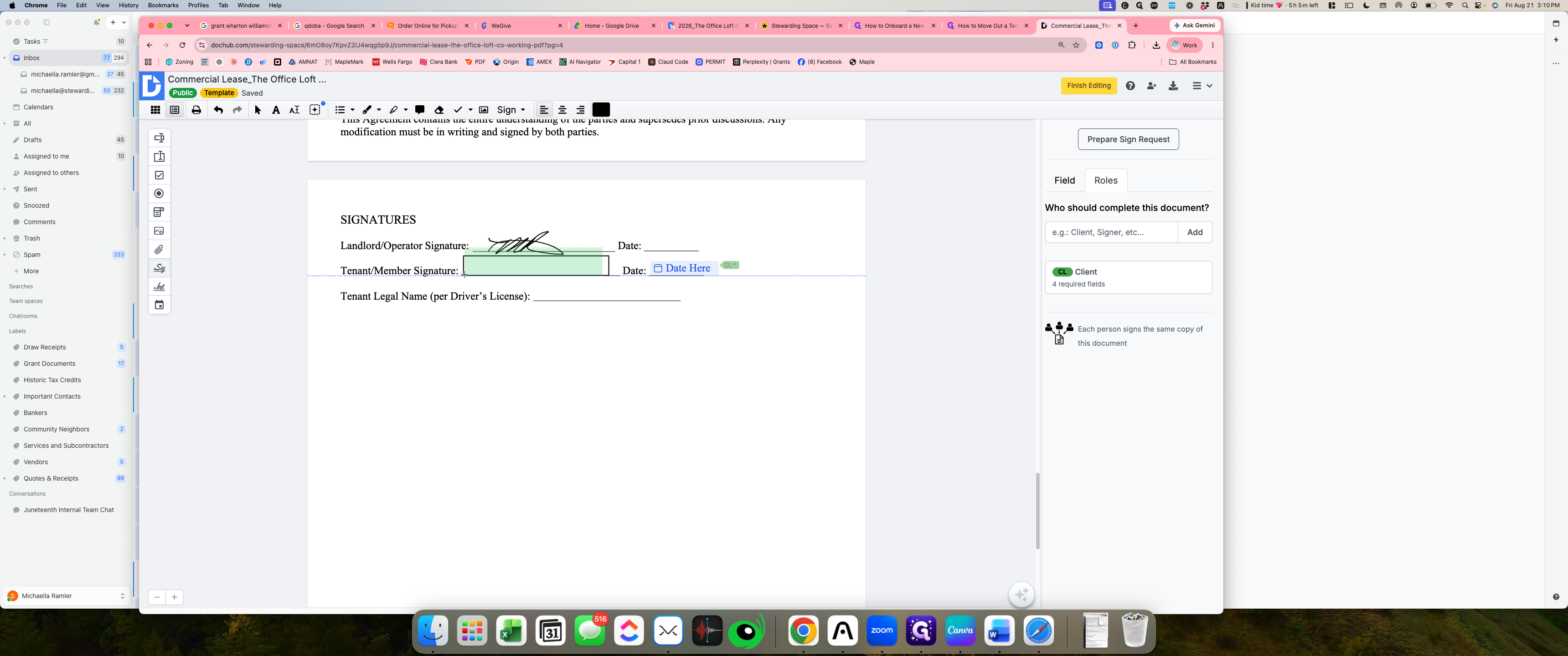The image size is (1568, 656).
Task: Redo the last undone edit
Action: 237,109
